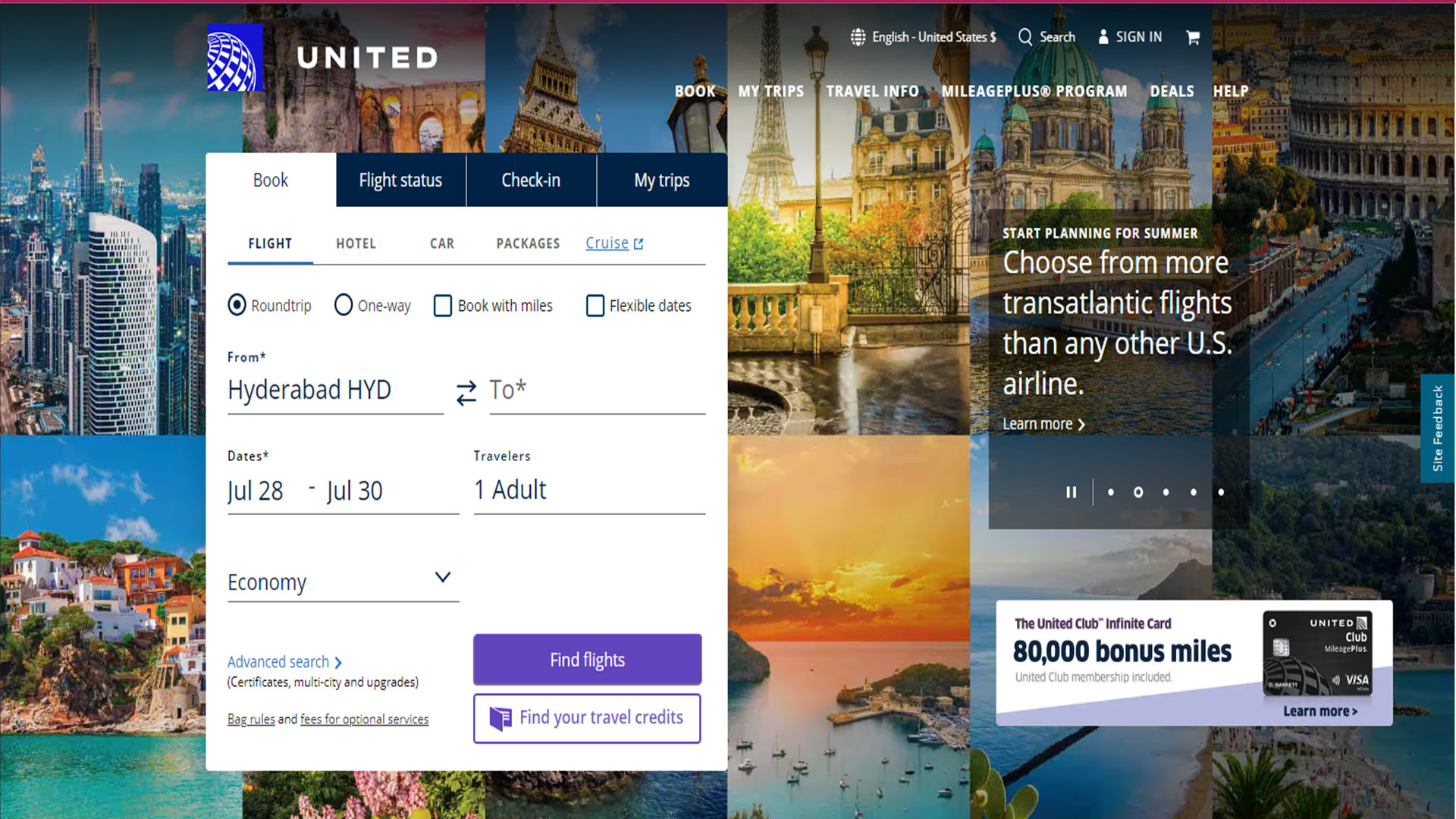
Task: Click the Find flights button
Action: pos(587,660)
